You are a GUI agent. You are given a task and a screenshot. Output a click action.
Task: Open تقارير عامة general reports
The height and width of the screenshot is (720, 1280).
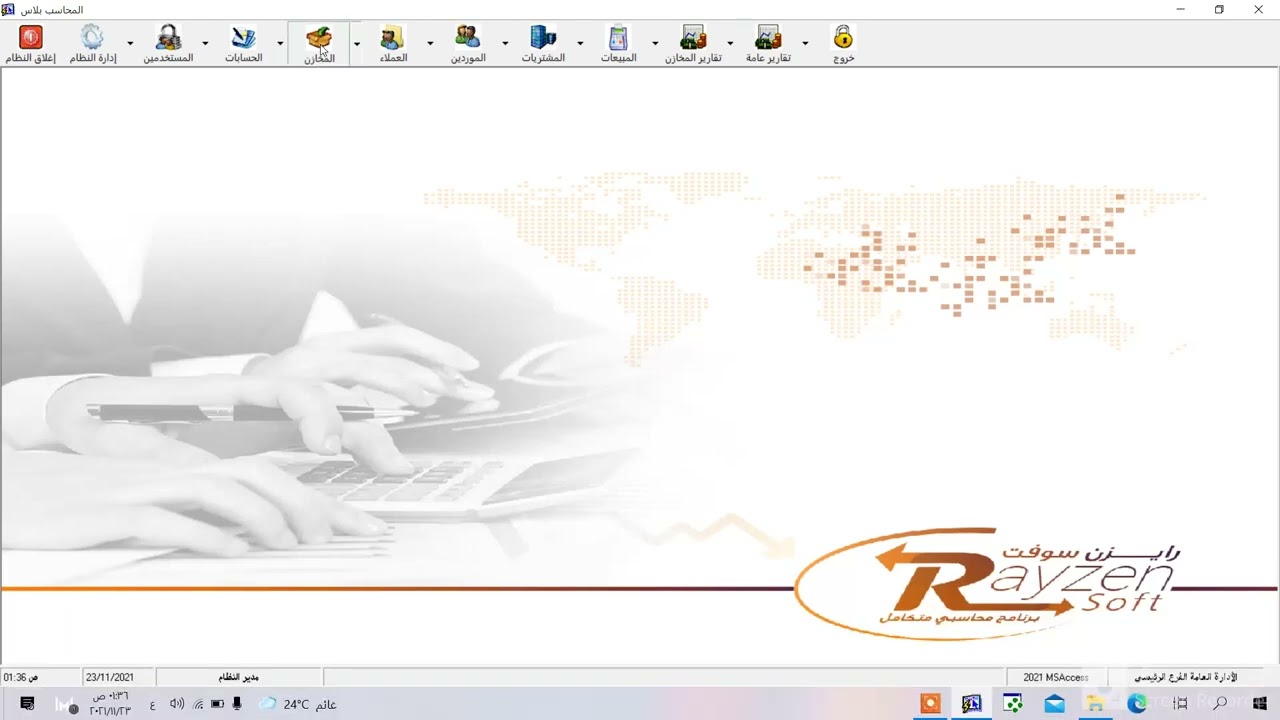click(768, 44)
